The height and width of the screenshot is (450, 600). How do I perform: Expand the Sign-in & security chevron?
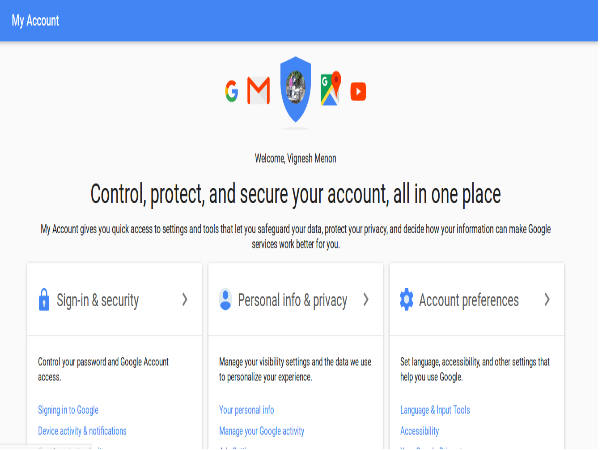[184, 299]
